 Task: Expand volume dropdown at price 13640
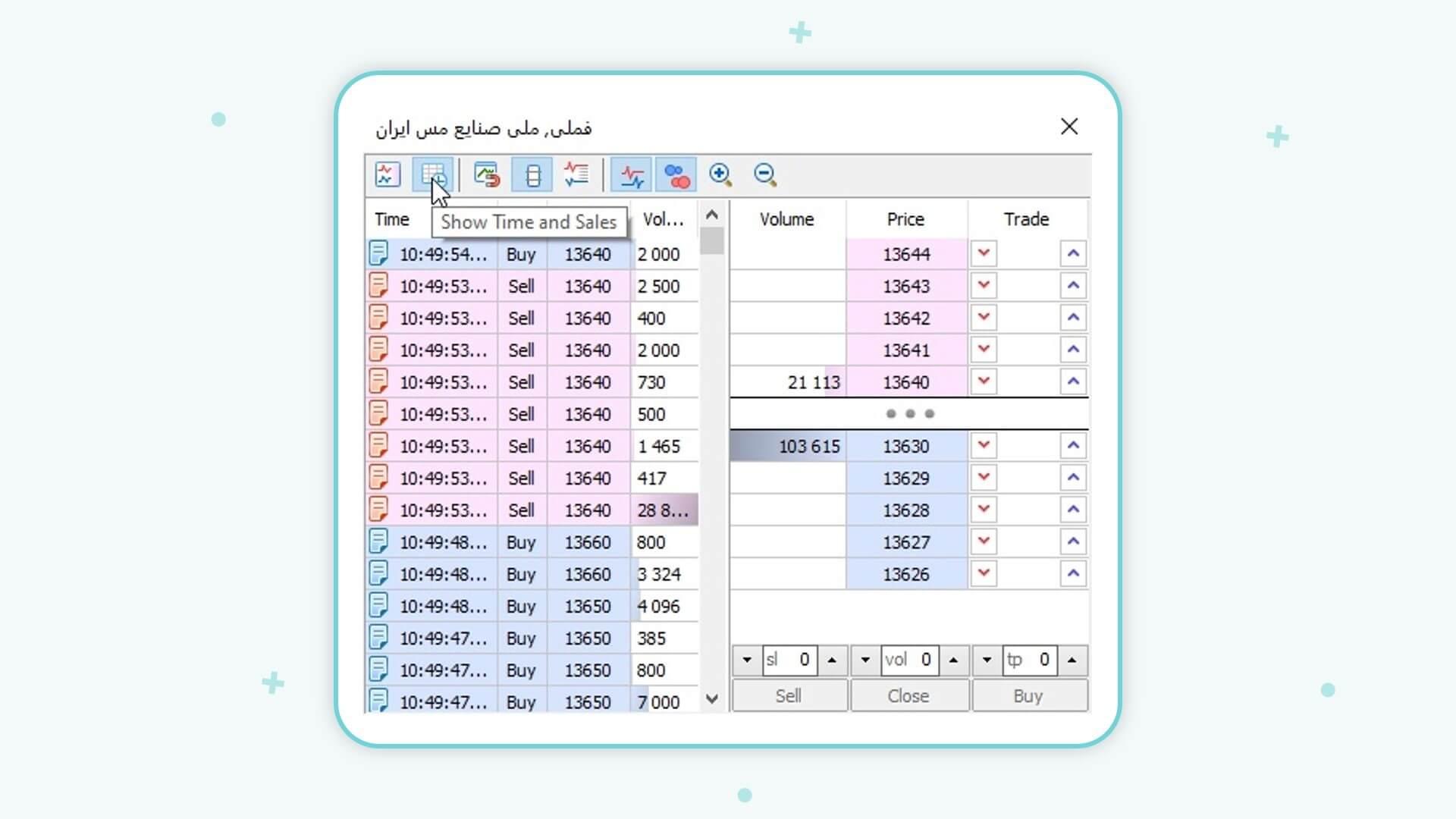click(x=983, y=381)
